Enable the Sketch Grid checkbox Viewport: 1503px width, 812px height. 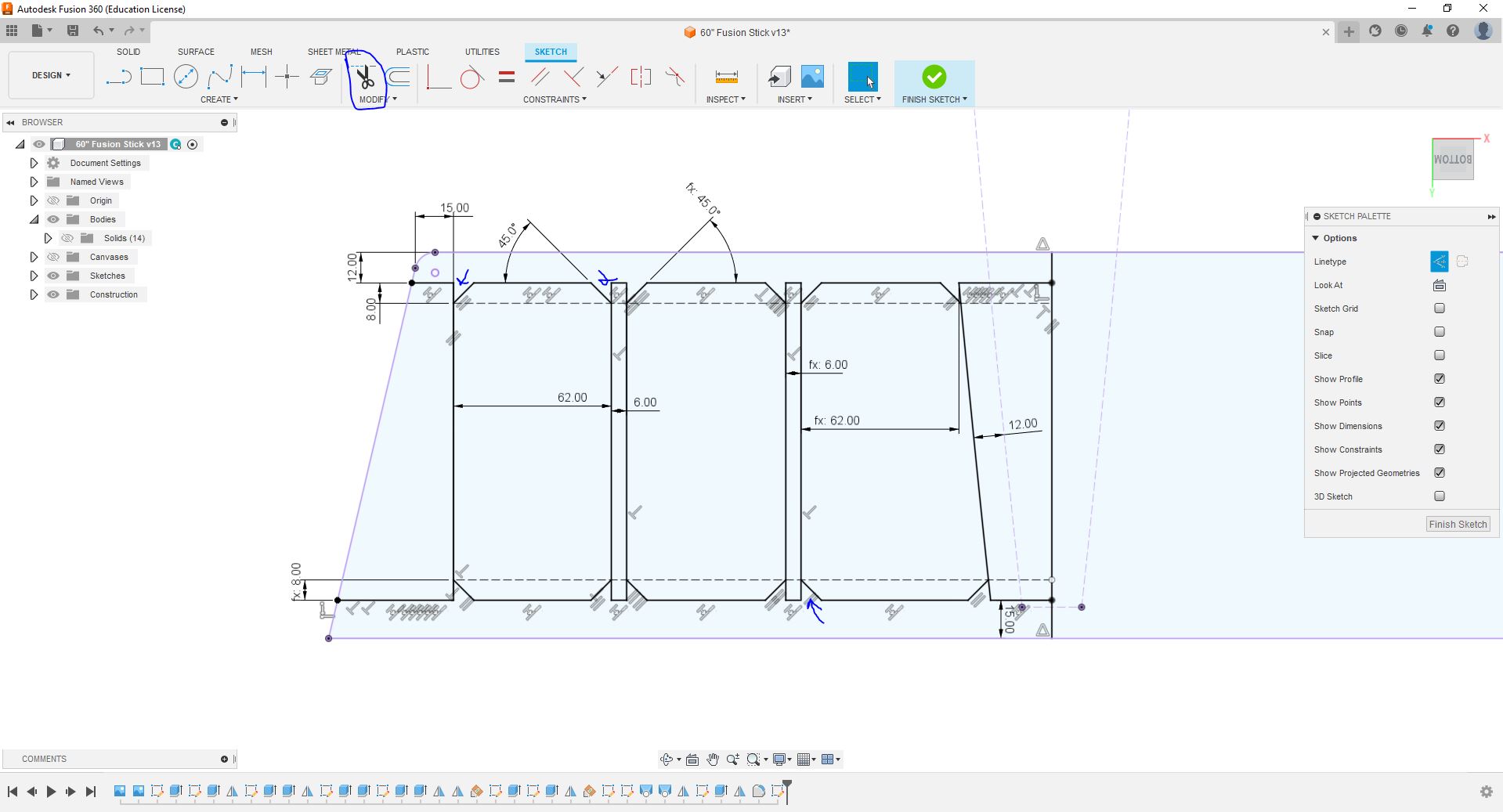coord(1439,309)
